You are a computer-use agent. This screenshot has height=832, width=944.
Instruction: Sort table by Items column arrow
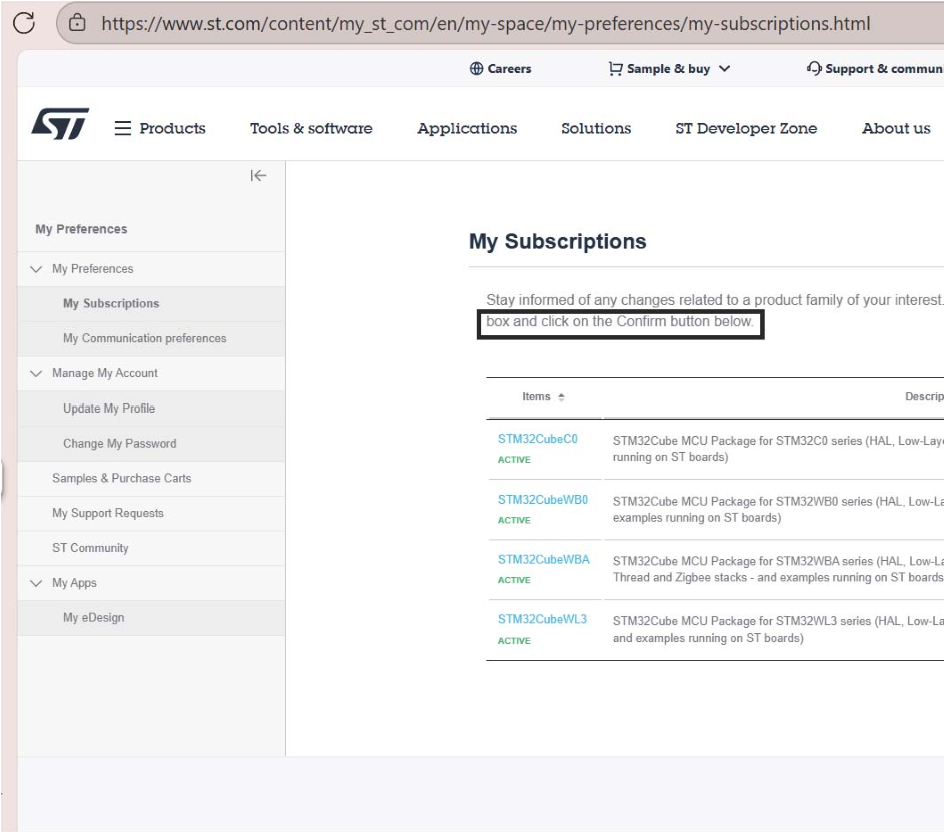[561, 397]
